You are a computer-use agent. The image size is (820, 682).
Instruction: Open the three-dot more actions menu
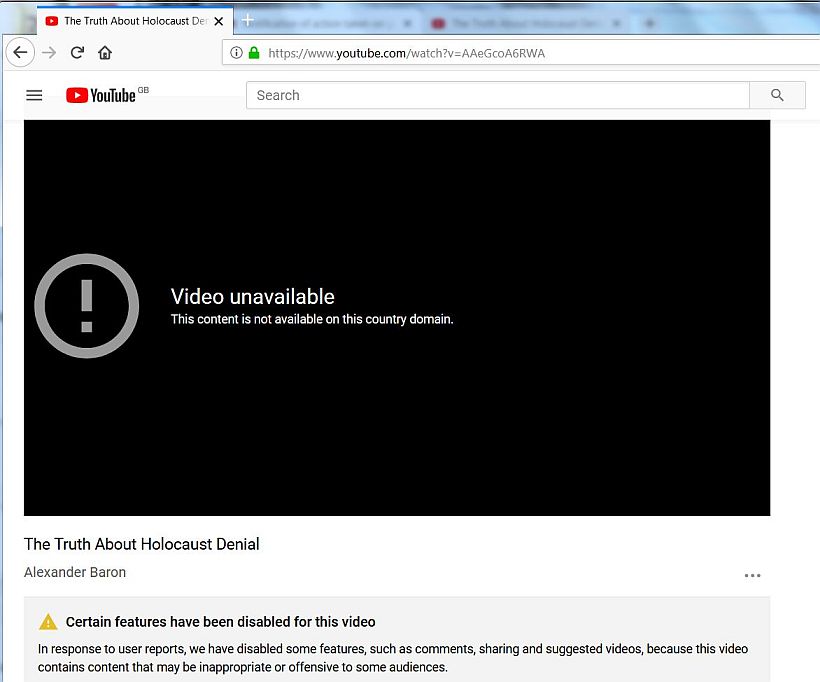(752, 575)
